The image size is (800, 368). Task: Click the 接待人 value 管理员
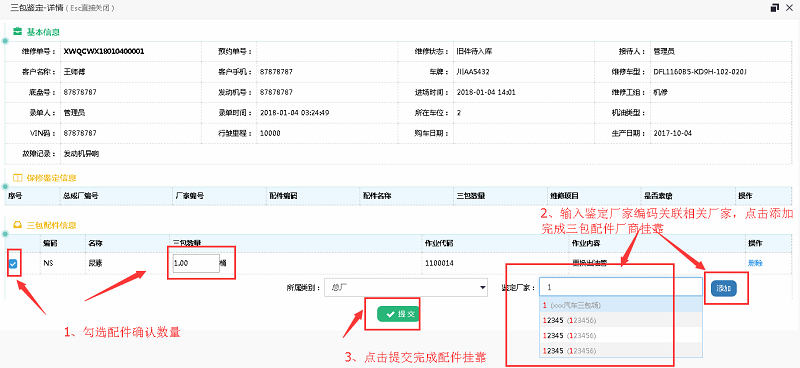pyautogui.click(x=664, y=52)
